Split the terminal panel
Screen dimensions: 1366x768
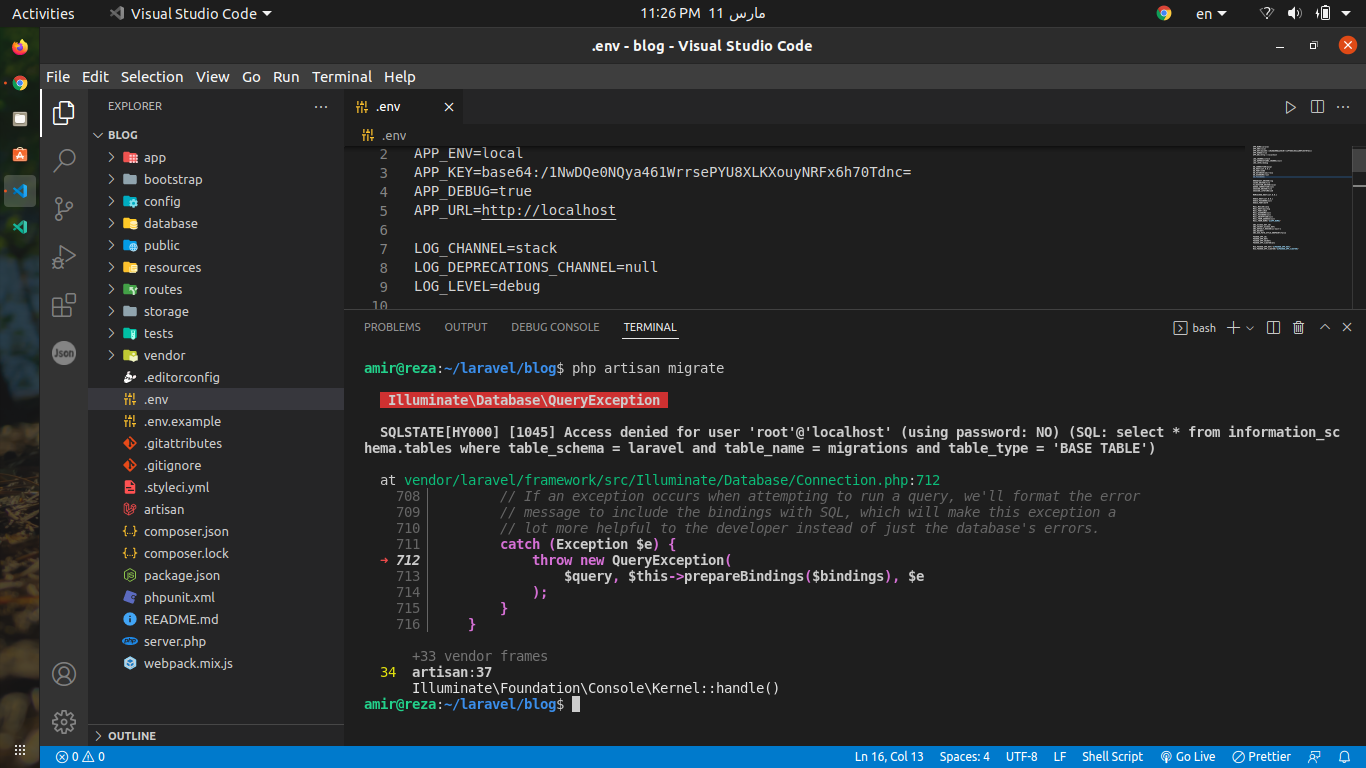click(x=1273, y=327)
